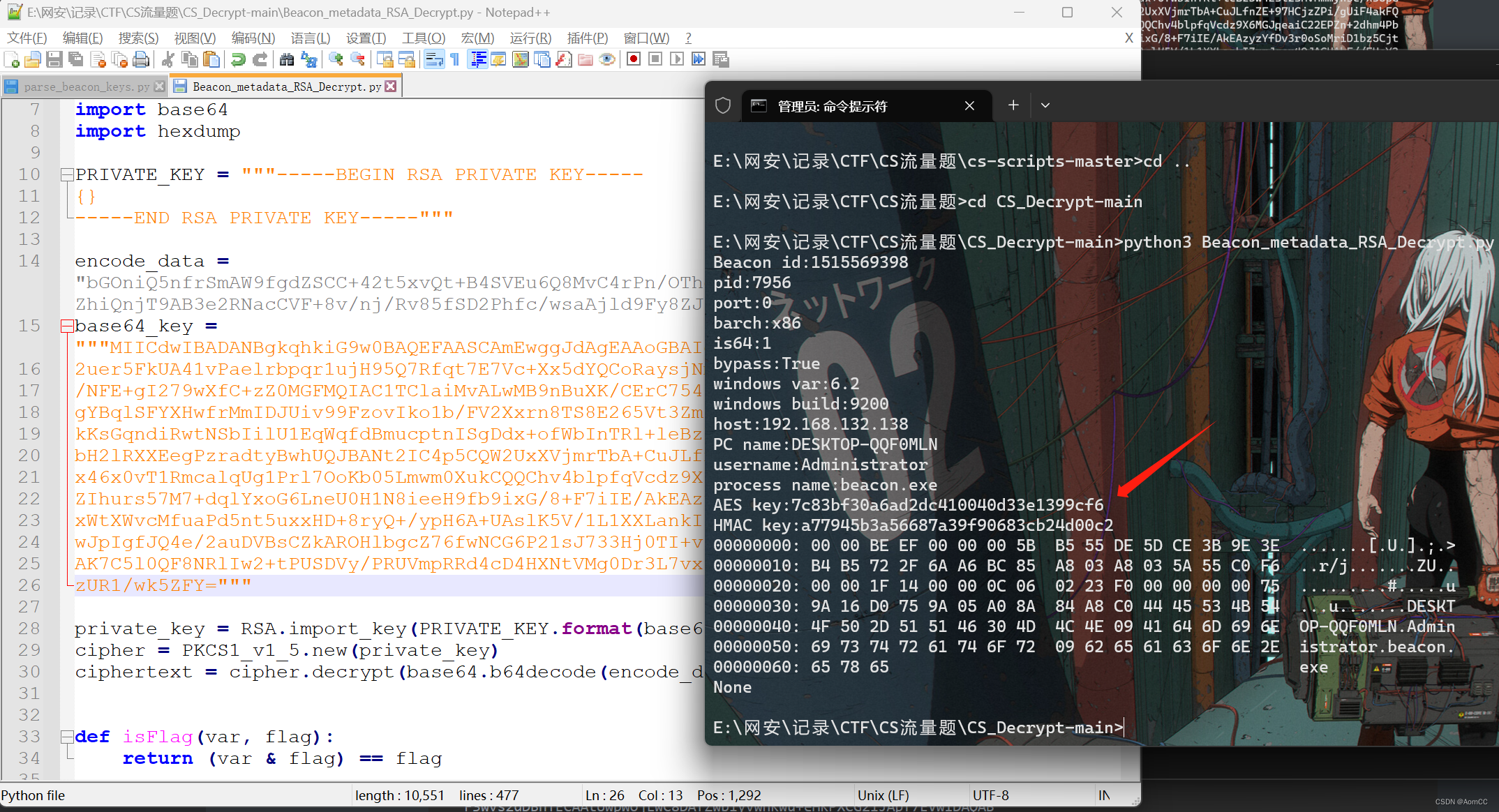Click the Close document toolbar icon
The width and height of the screenshot is (1499, 812).
tap(98, 60)
